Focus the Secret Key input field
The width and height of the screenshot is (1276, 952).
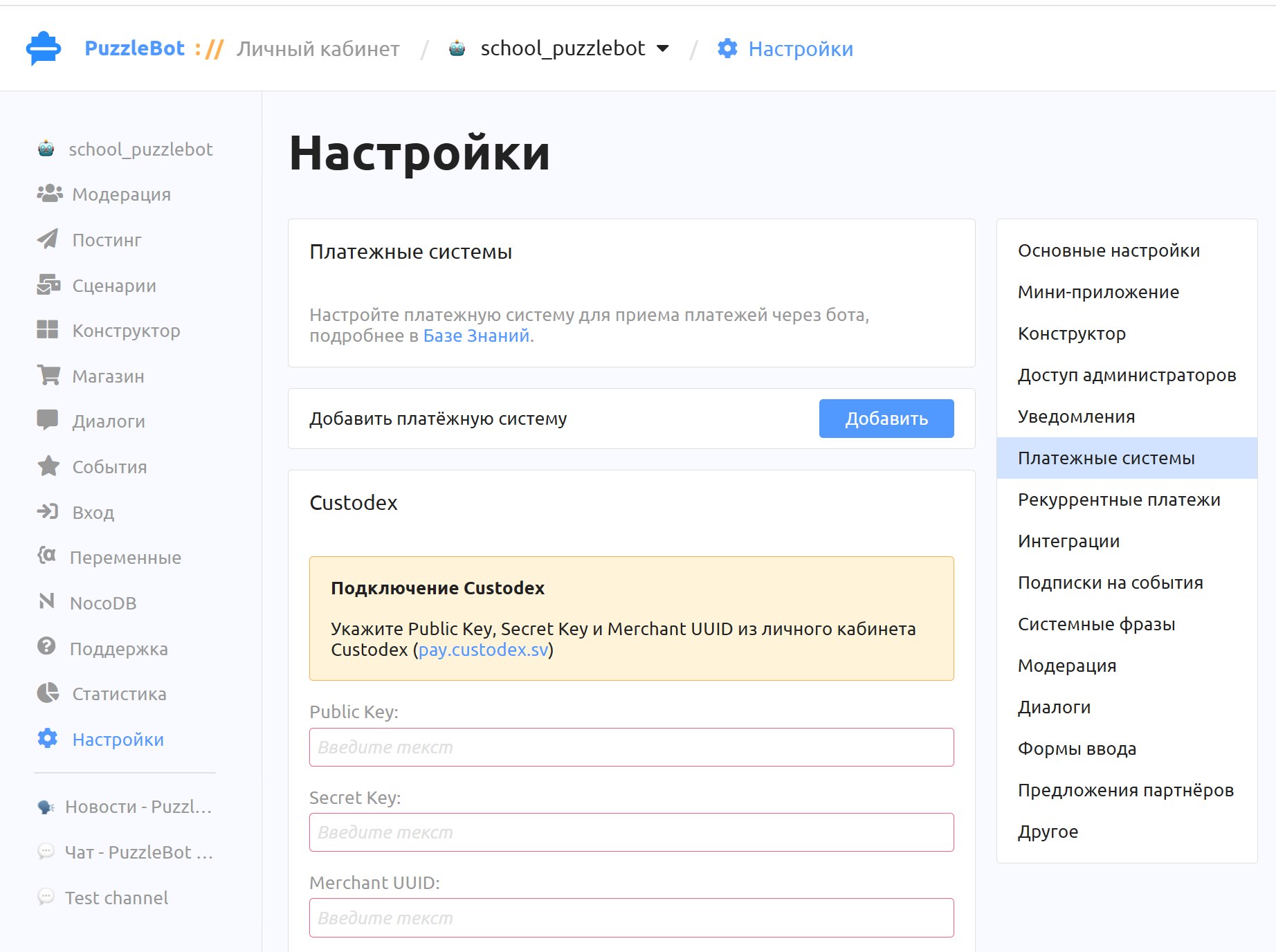(632, 832)
